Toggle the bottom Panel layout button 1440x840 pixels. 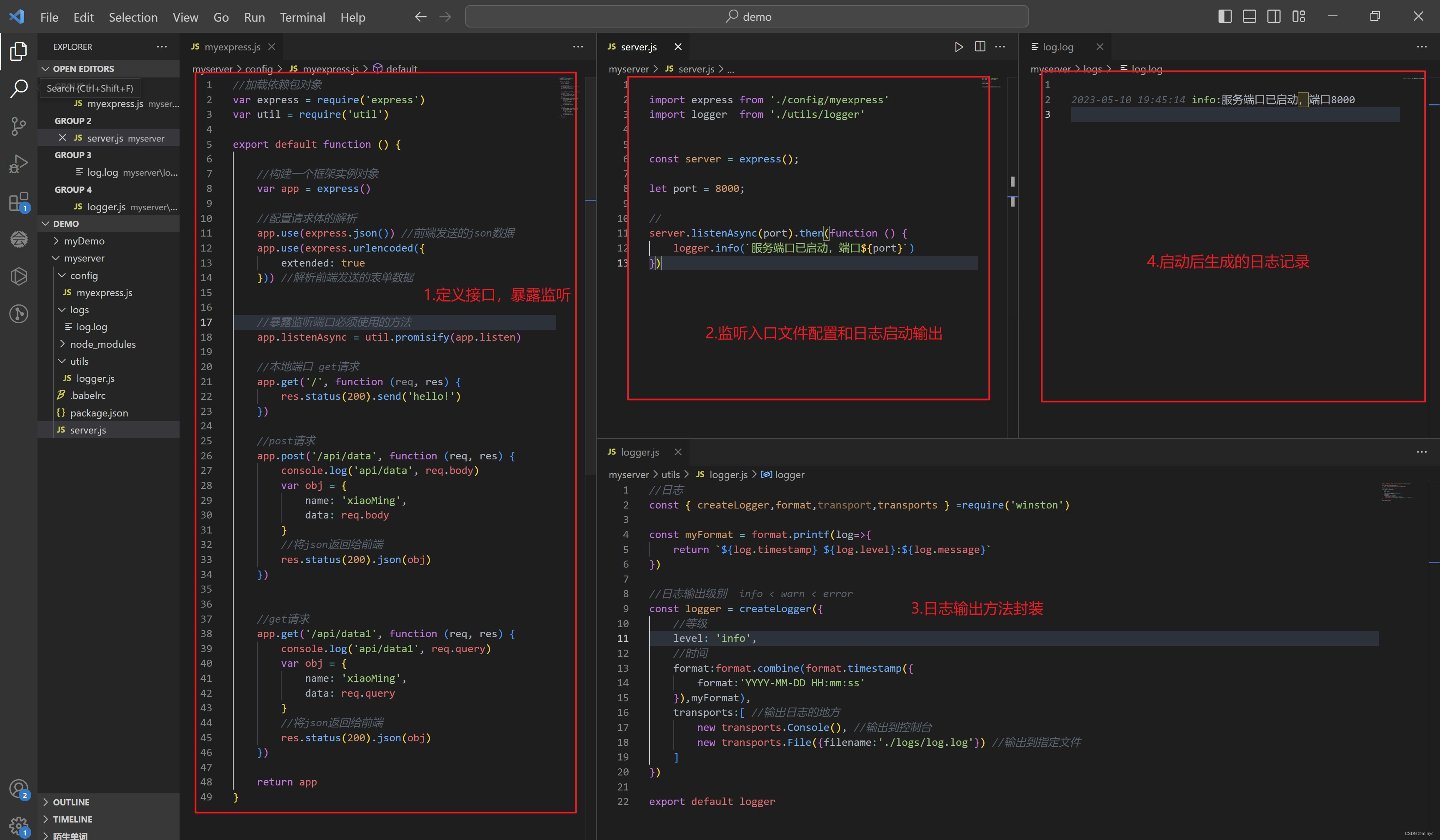coord(1249,17)
